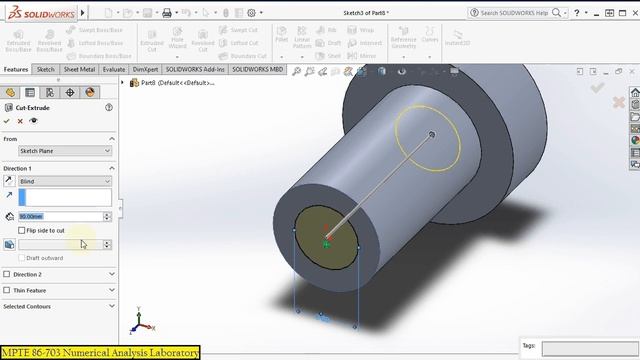Screen dimensions: 640x360
Task: Open the SOLIDWORKS Resources home icon
Action: tap(635, 93)
